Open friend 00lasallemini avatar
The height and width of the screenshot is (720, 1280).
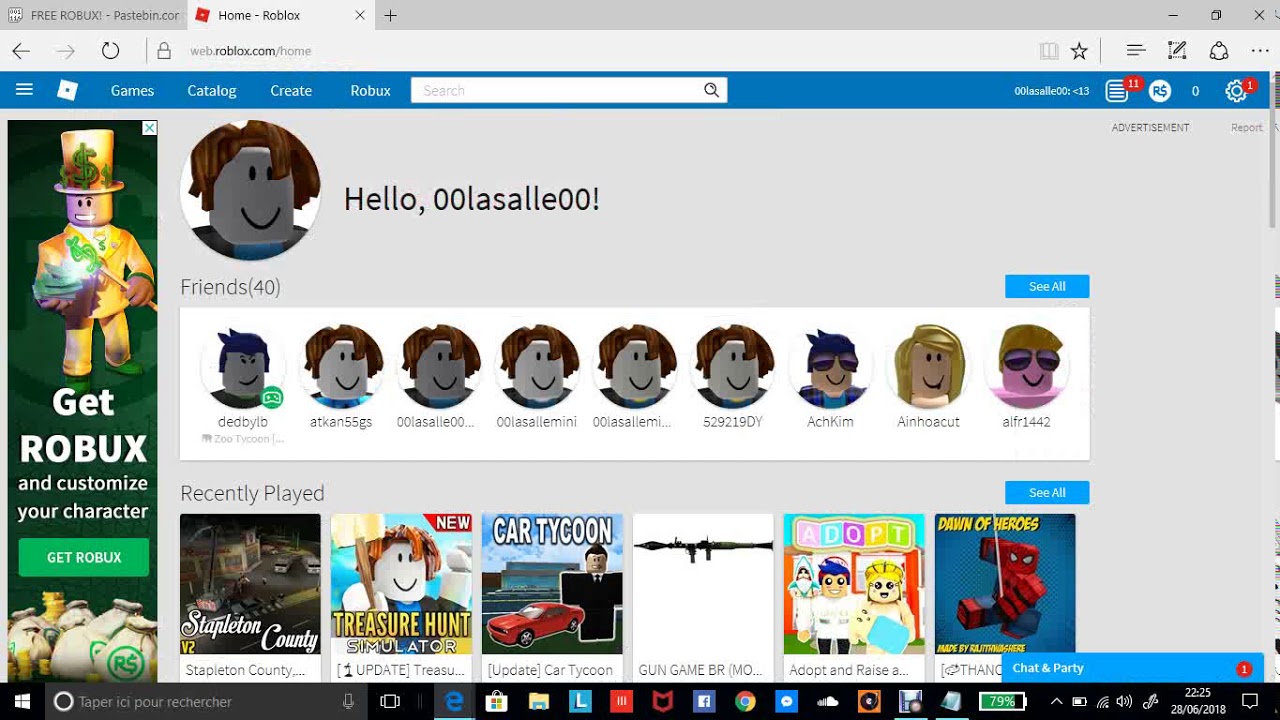537,366
